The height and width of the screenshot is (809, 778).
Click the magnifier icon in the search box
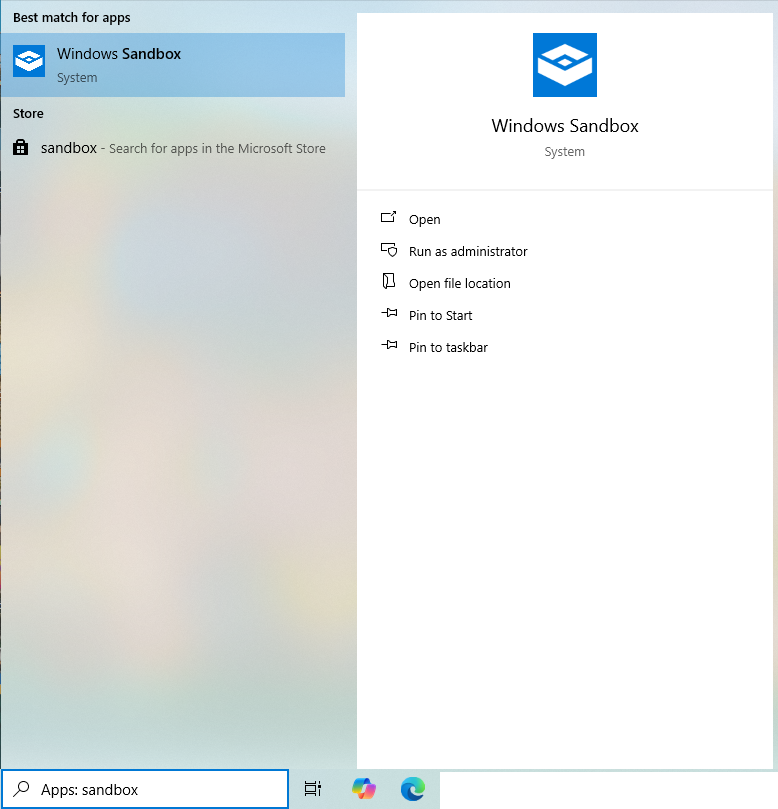coord(21,788)
